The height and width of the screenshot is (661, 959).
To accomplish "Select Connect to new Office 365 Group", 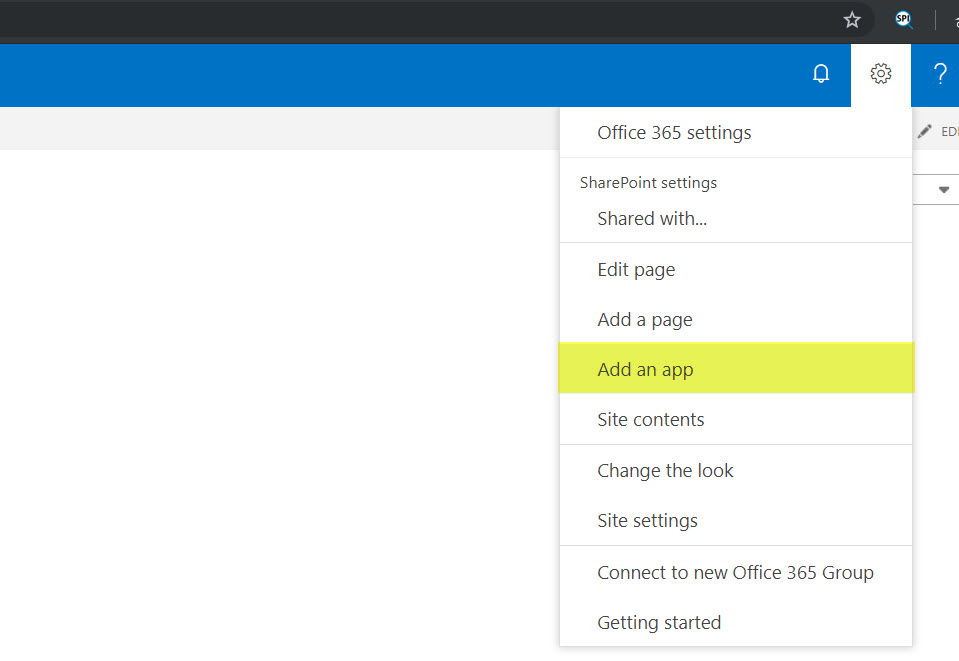I will (736, 572).
